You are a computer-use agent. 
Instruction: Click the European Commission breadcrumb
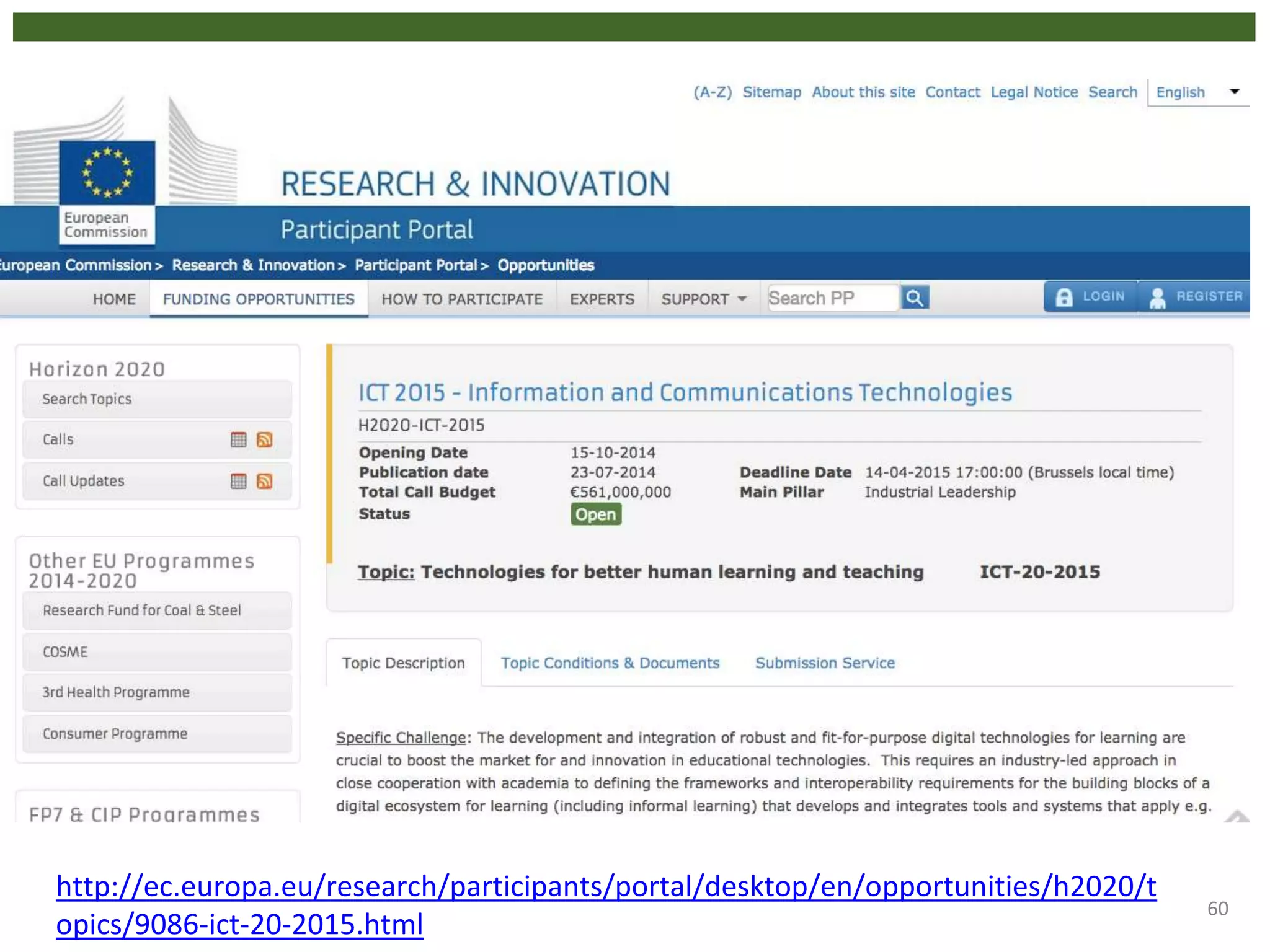[76, 265]
